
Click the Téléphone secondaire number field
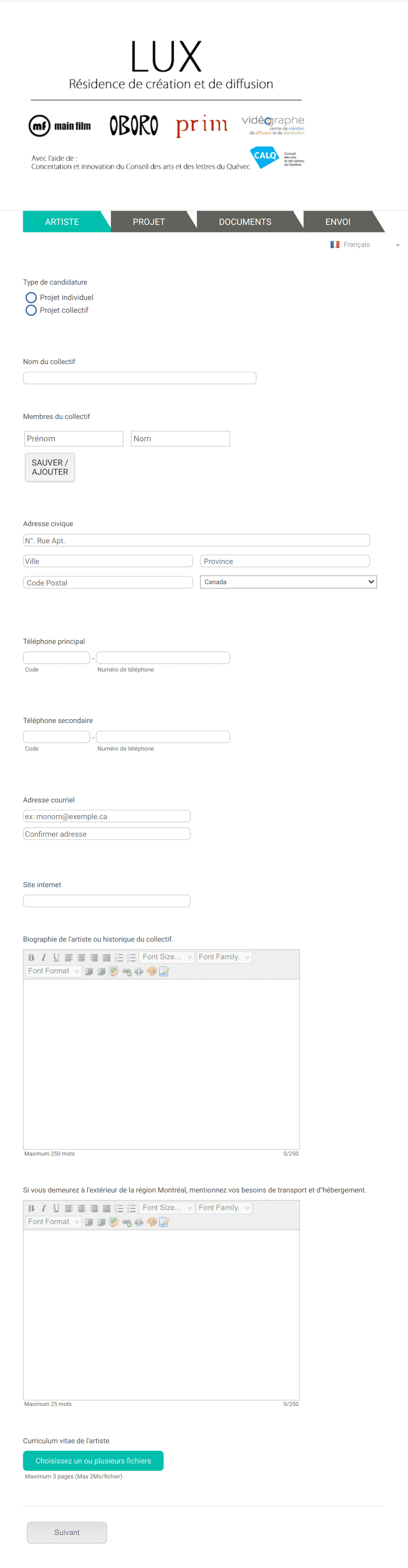click(x=163, y=737)
